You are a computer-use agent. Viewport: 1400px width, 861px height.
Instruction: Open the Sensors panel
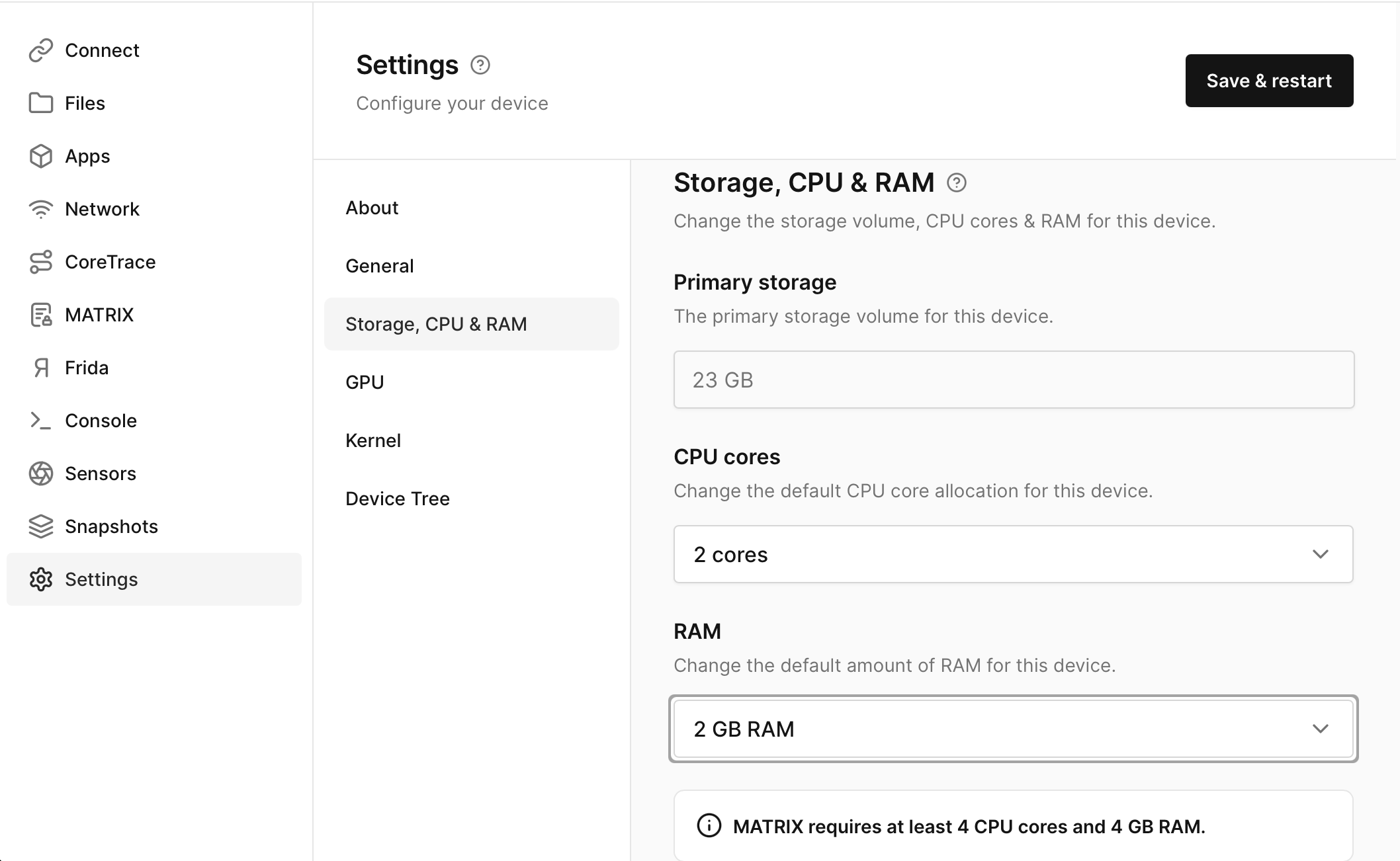click(100, 473)
